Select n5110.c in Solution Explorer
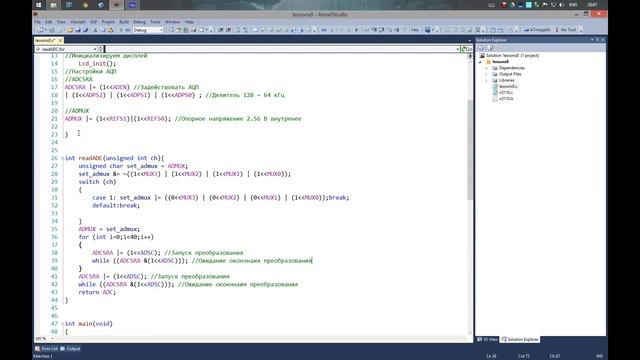The height and width of the screenshot is (360, 640). 506,92
